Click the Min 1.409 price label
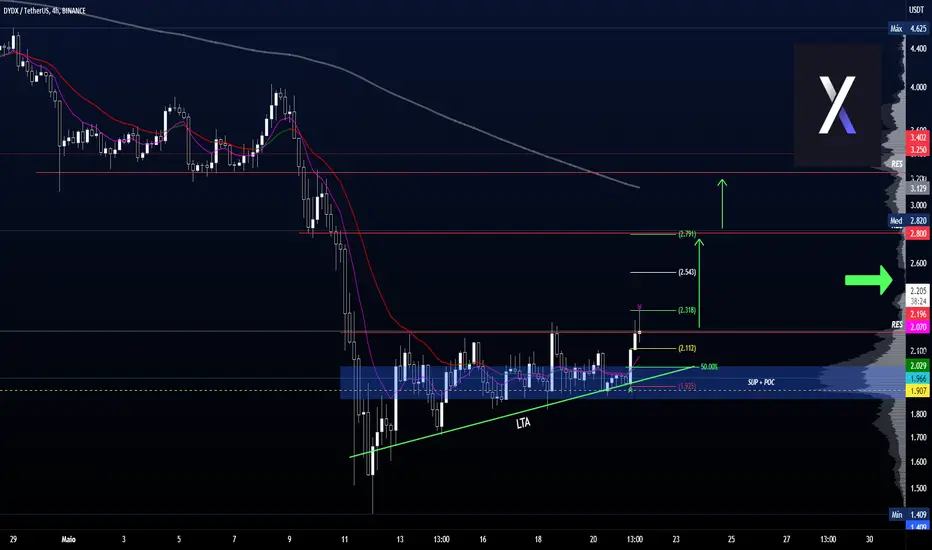 pyautogui.click(x=909, y=515)
